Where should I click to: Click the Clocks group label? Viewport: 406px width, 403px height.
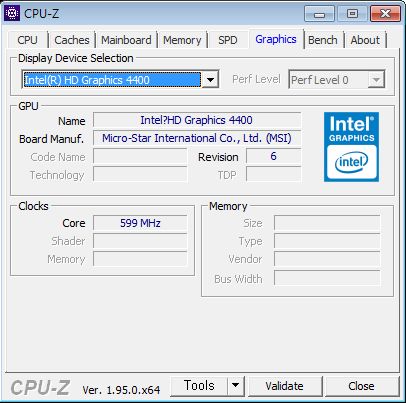[33, 206]
